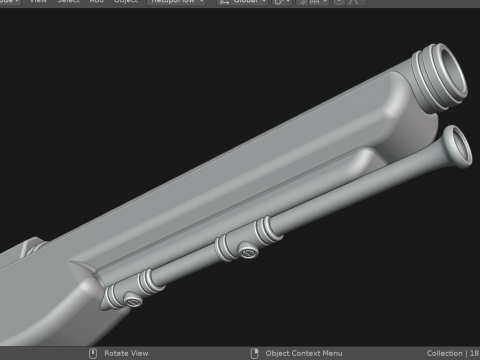Click the Rotate View mouse icon in status bar
The height and width of the screenshot is (360, 480).
(93, 353)
